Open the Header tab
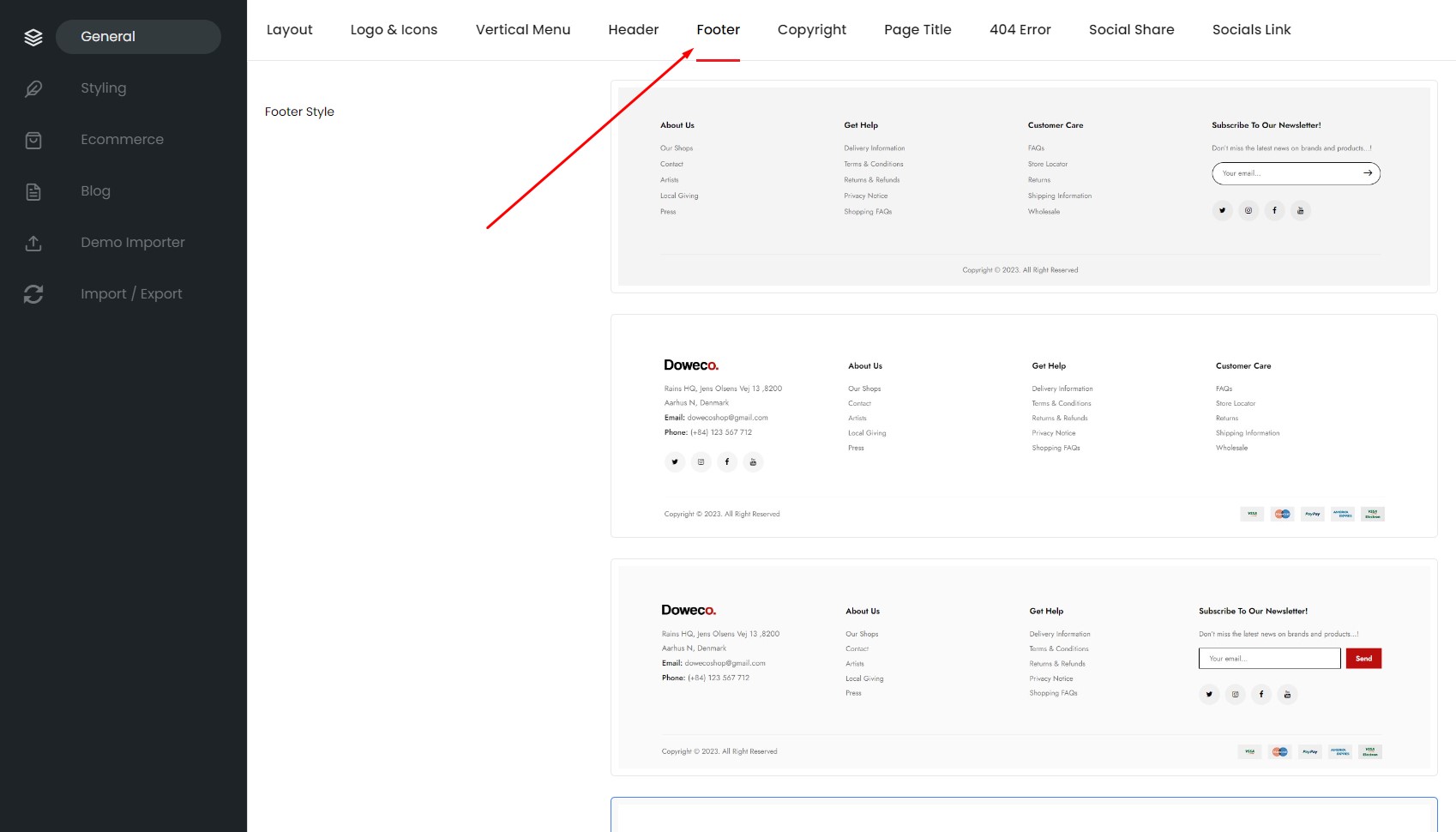The width and height of the screenshot is (1456, 832). point(634,30)
